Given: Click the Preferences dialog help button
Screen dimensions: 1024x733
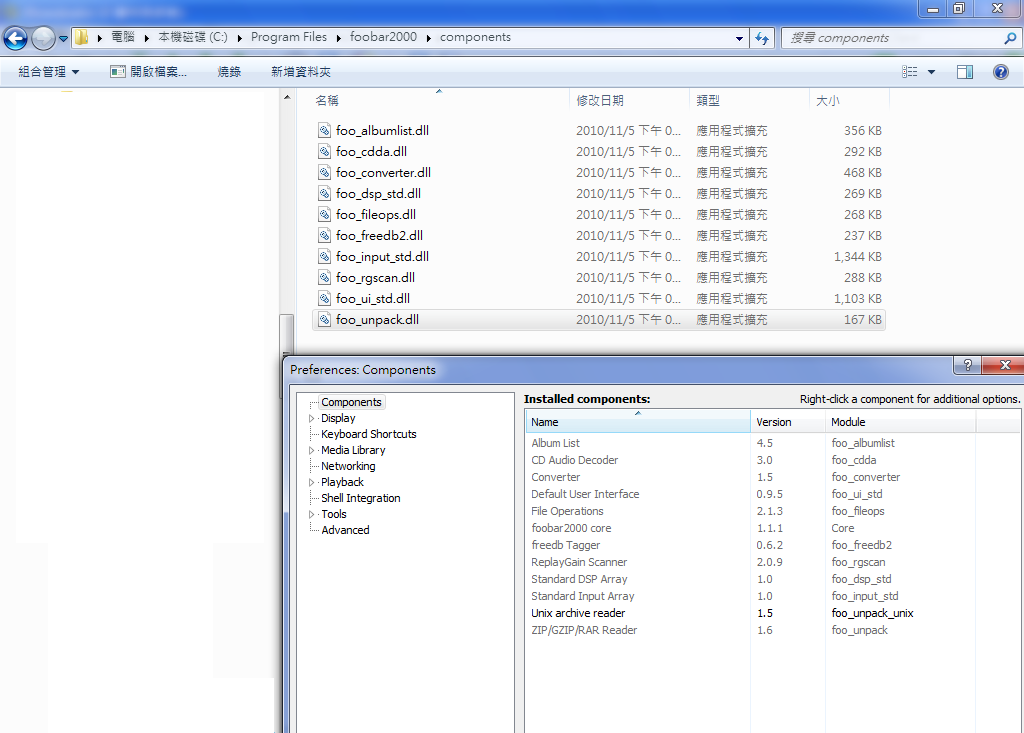Looking at the screenshot, I should pos(967,365).
